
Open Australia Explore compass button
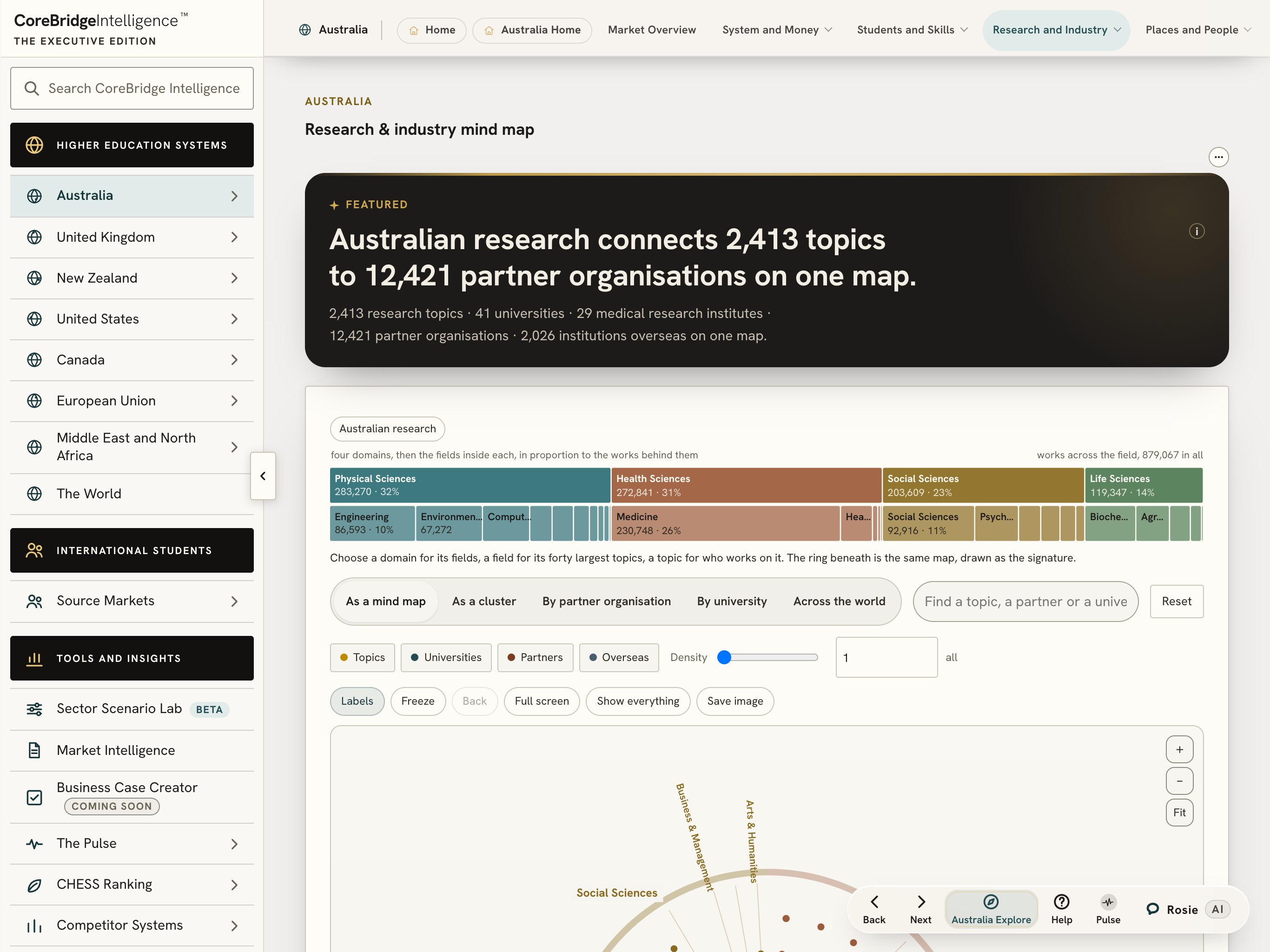pos(991,910)
